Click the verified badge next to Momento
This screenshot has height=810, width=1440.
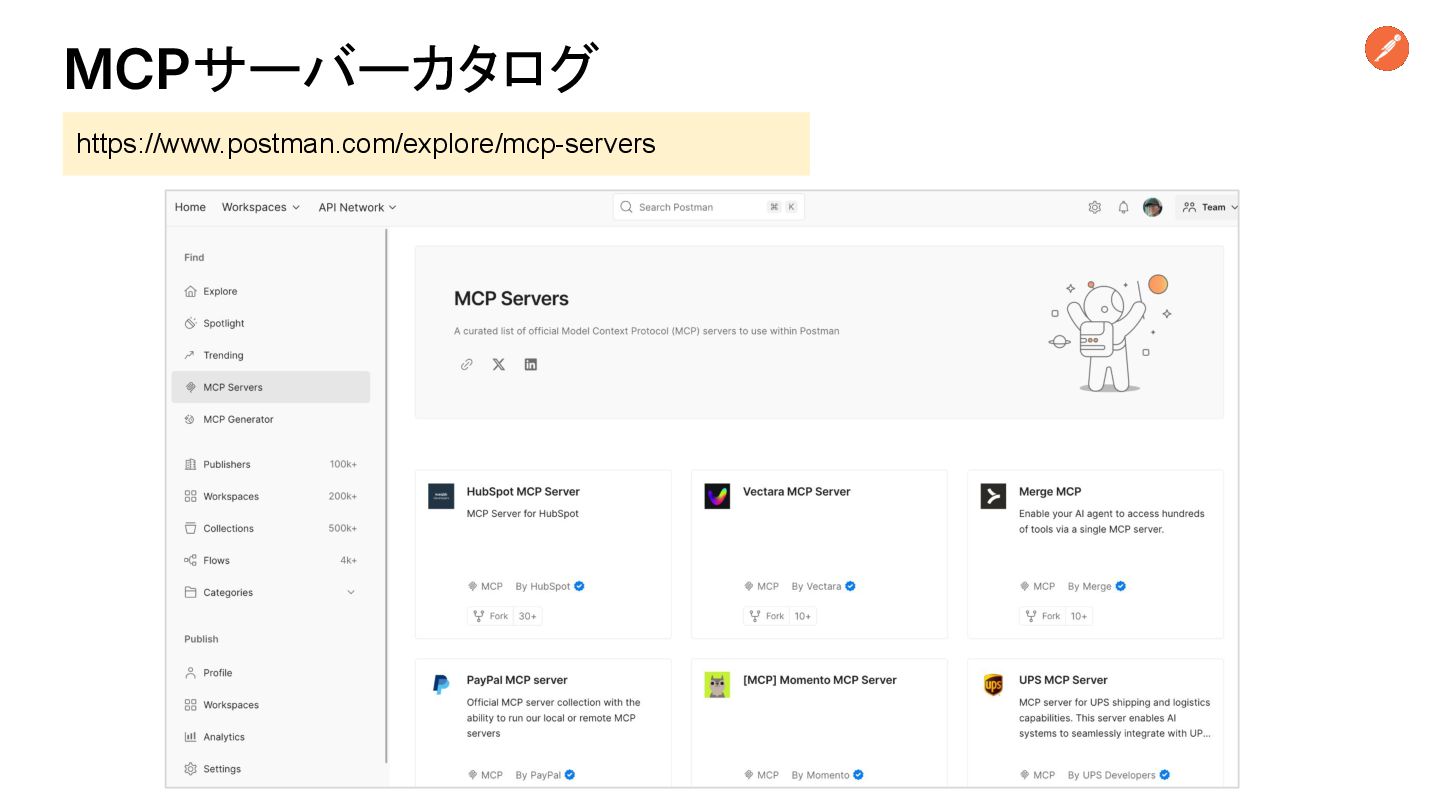point(858,775)
